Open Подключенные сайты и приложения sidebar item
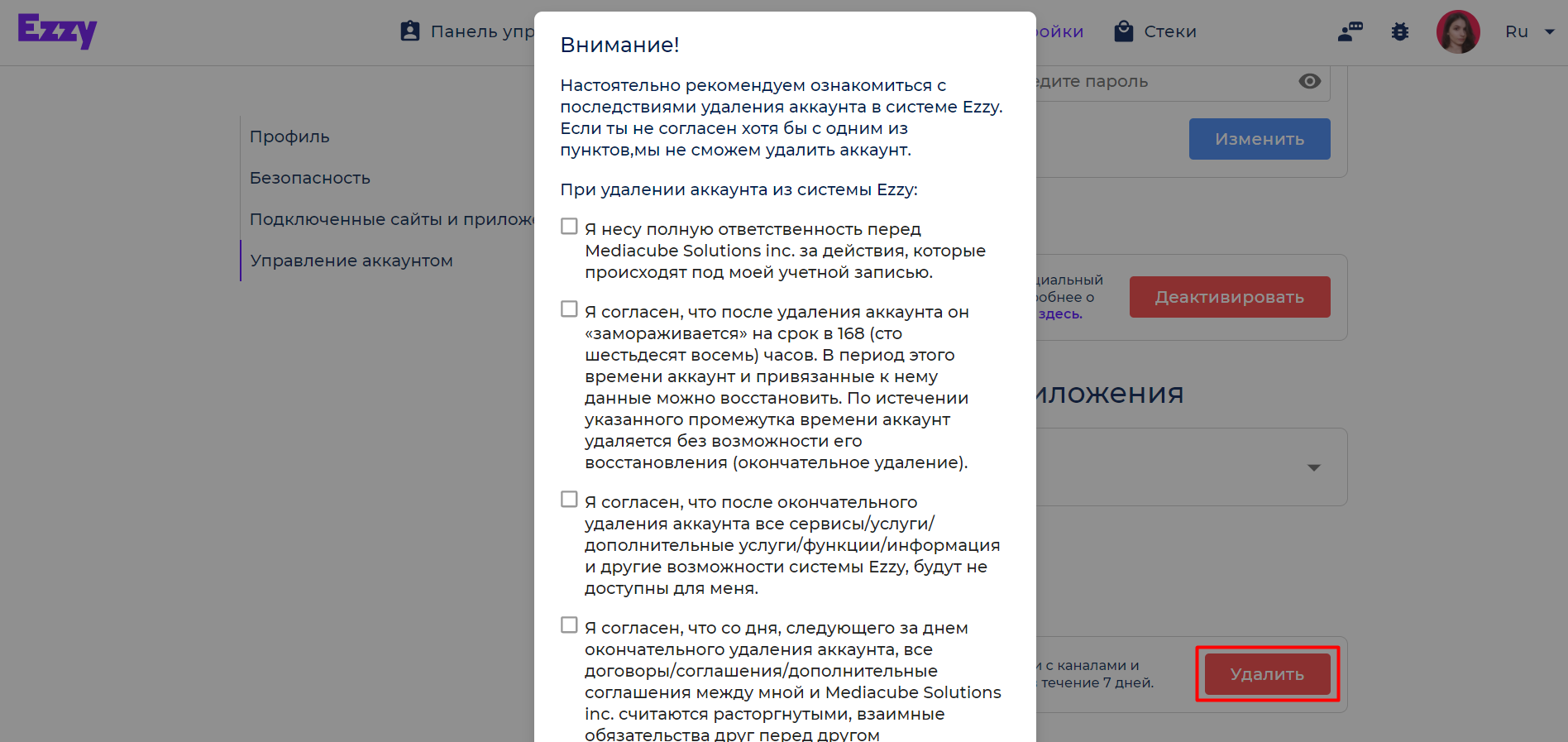 coord(392,219)
